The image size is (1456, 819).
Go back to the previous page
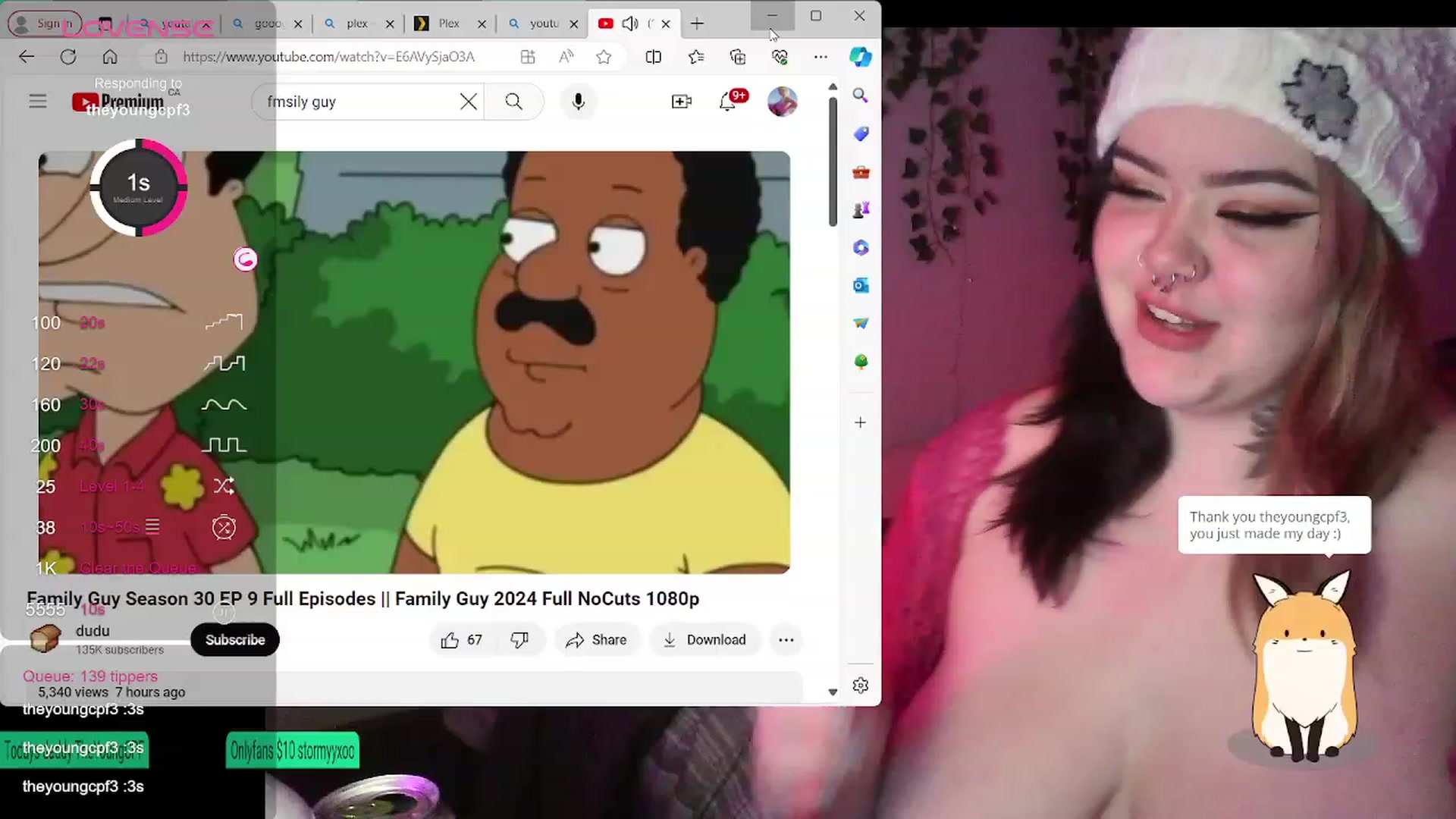[x=27, y=57]
